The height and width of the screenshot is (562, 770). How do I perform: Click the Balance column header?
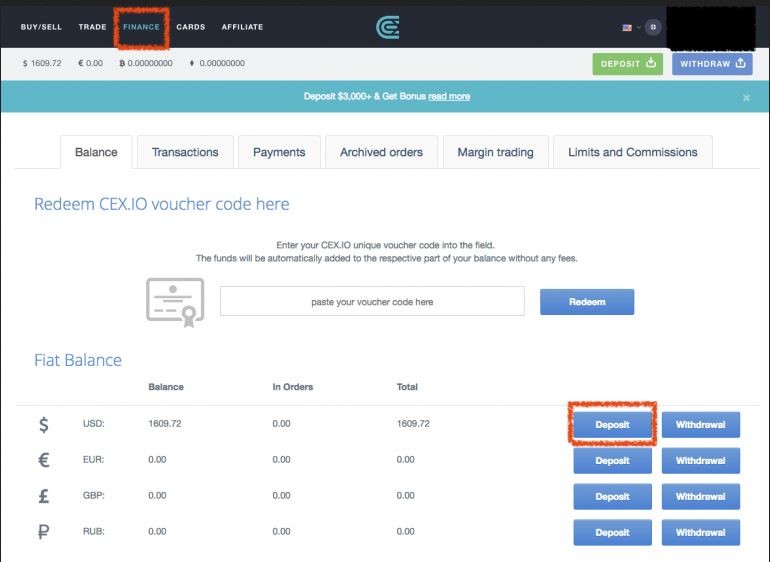tap(165, 387)
